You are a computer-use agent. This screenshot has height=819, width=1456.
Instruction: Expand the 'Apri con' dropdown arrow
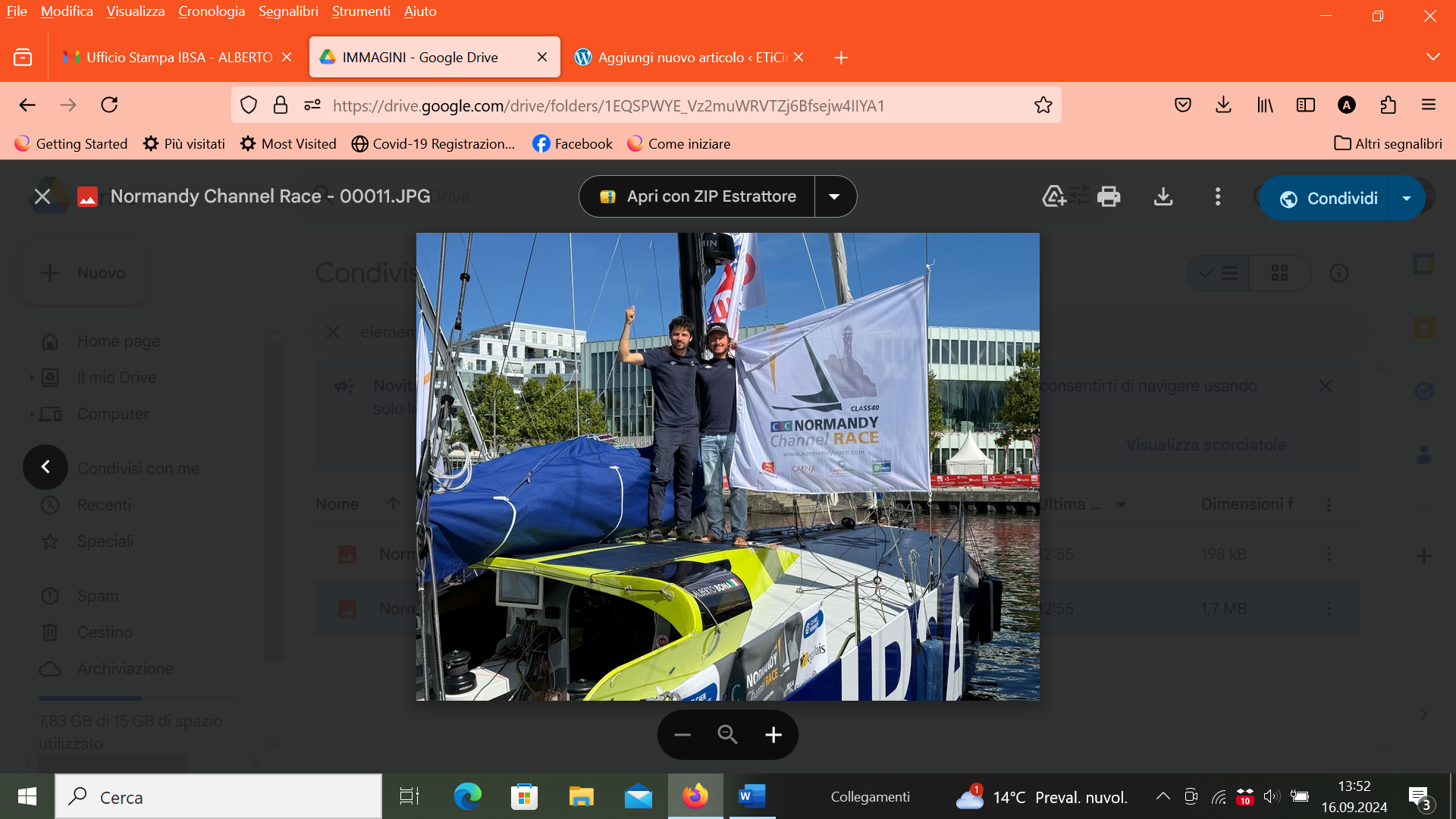click(835, 196)
